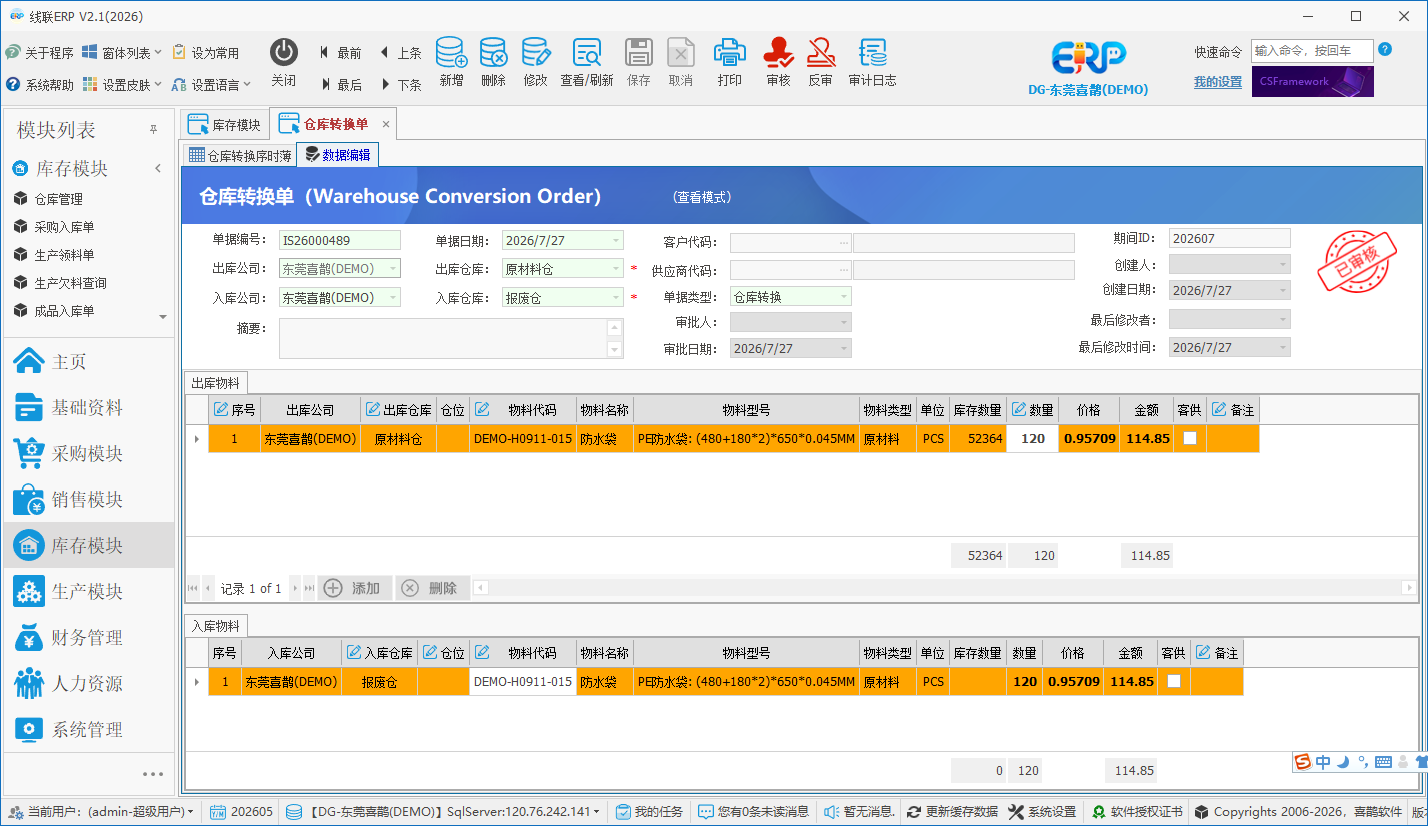Open 生产领料单 in module list
1428x826 pixels.
tap(64, 255)
